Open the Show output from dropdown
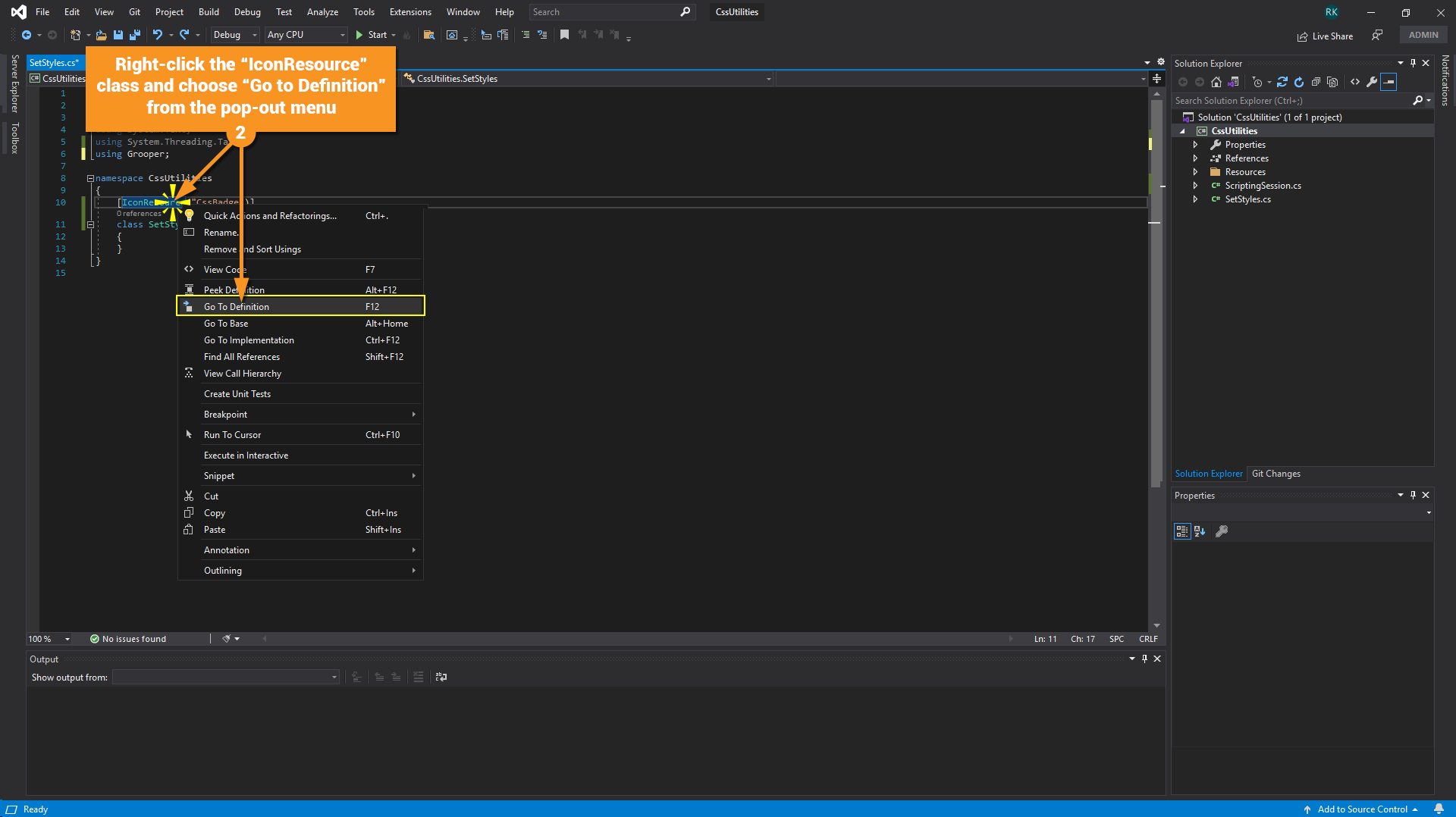Screen dimensions: 1456x817 point(226,677)
